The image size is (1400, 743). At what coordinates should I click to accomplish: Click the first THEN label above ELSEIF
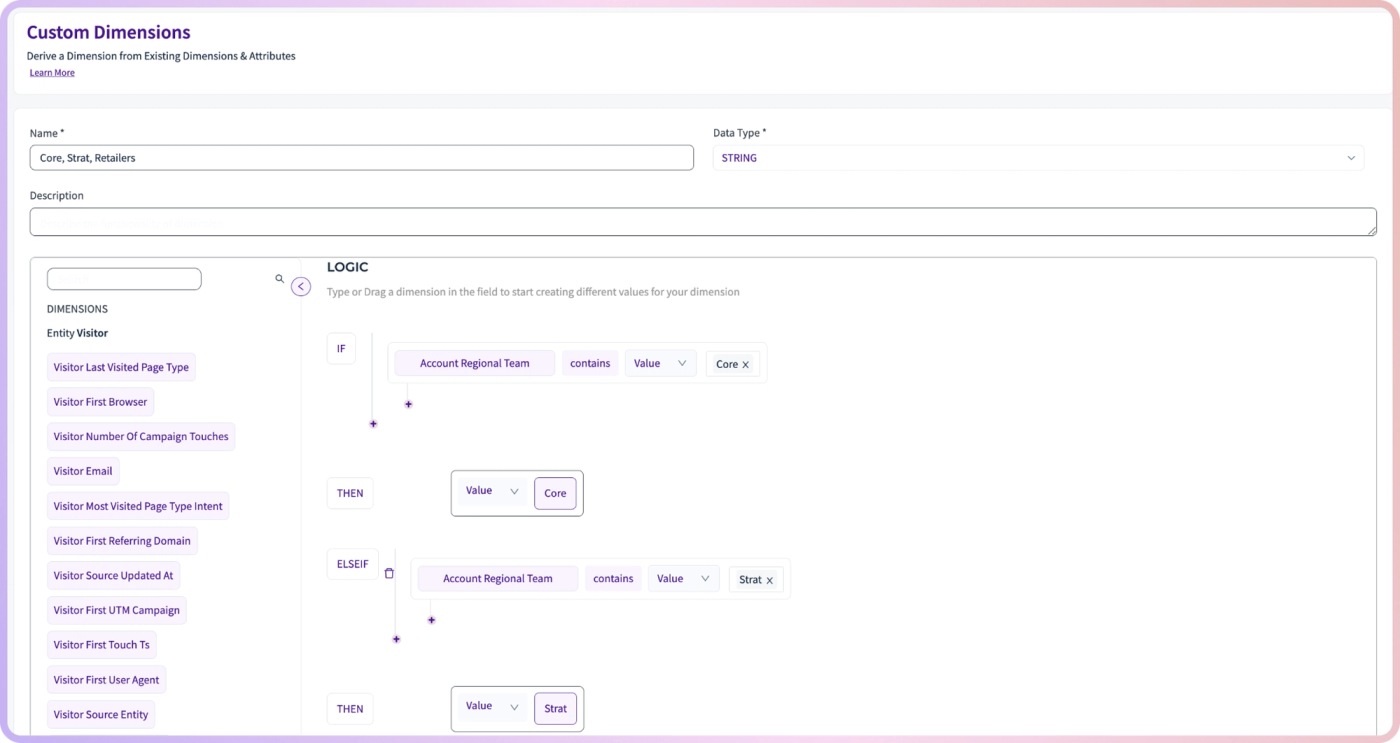click(x=350, y=493)
